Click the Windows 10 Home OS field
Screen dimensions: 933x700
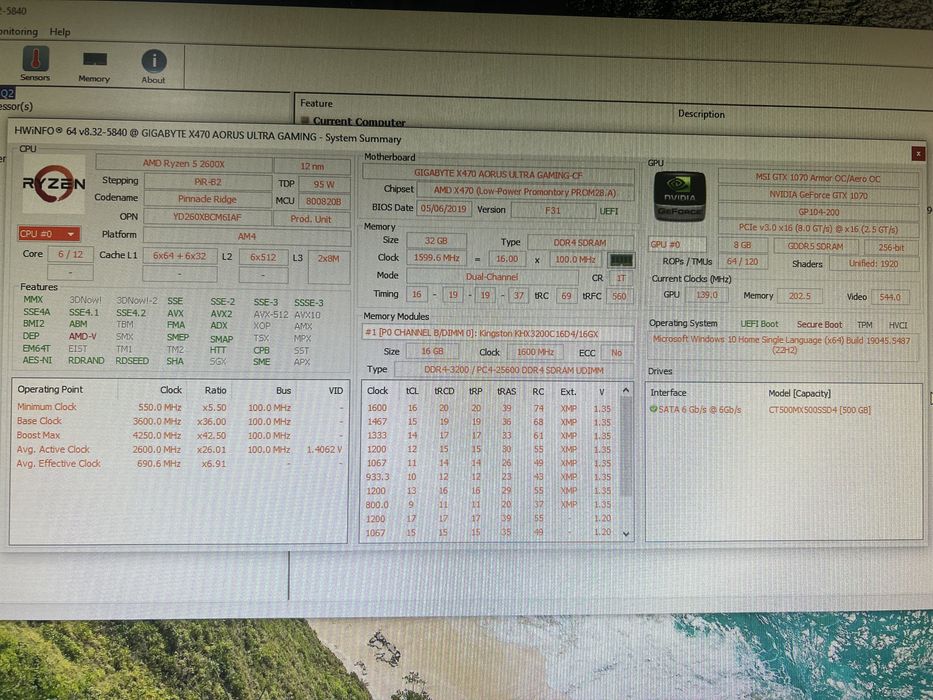(x=784, y=345)
